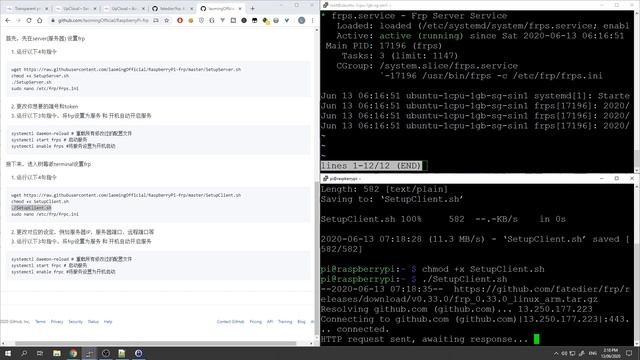Image resolution: width=640 pixels, height=360 pixels.
Task: Open the round black taskbar app icon
Action: (x=106, y=353)
